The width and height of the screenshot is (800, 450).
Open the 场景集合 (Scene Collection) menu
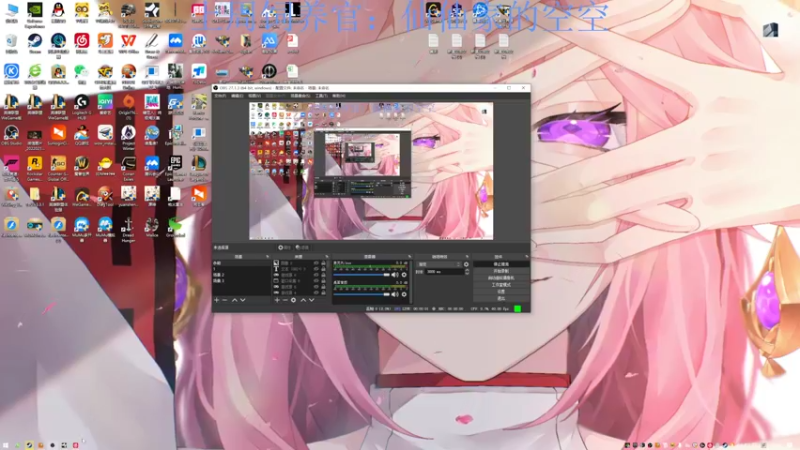coord(301,95)
